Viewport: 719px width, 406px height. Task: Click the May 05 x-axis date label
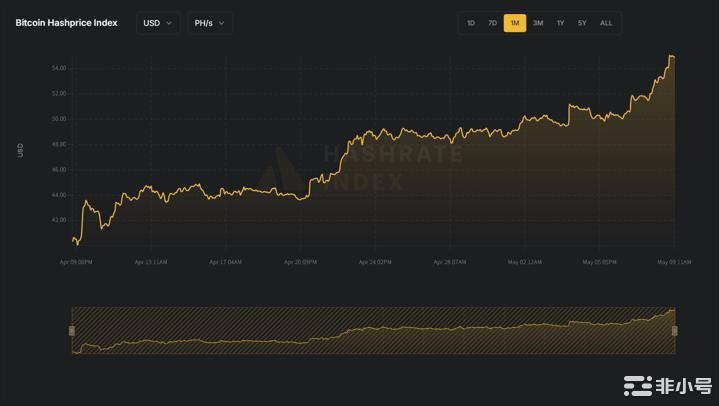tap(599, 262)
